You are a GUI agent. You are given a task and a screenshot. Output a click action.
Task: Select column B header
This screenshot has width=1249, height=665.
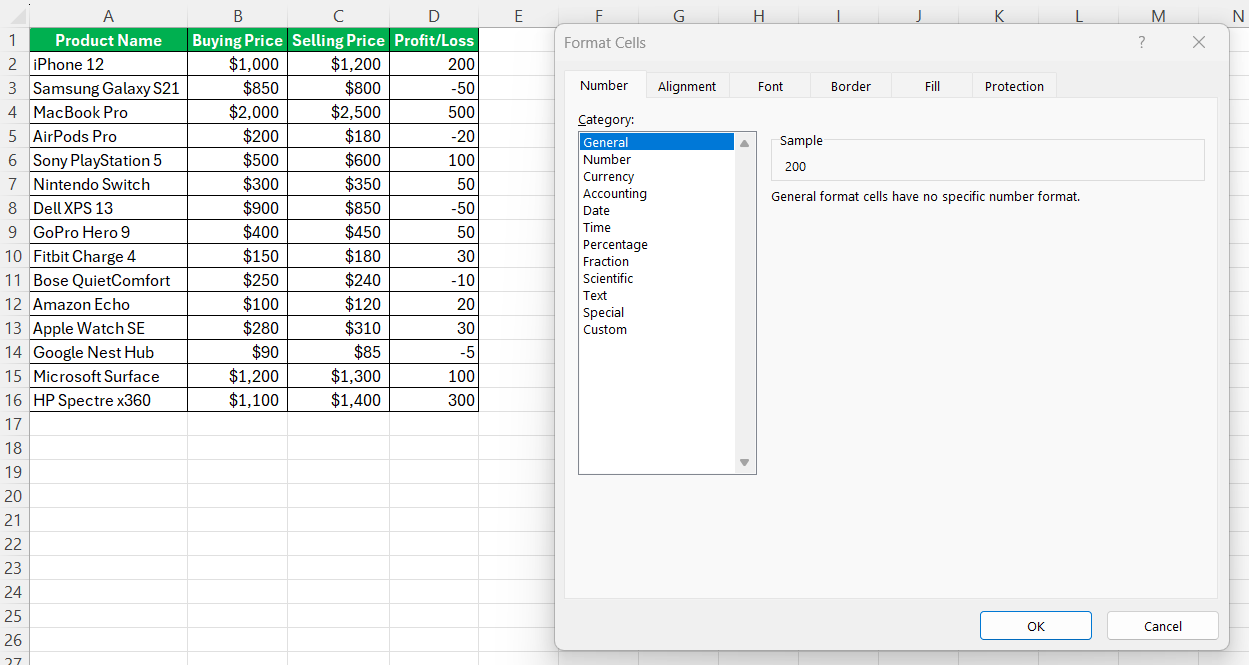(x=237, y=15)
